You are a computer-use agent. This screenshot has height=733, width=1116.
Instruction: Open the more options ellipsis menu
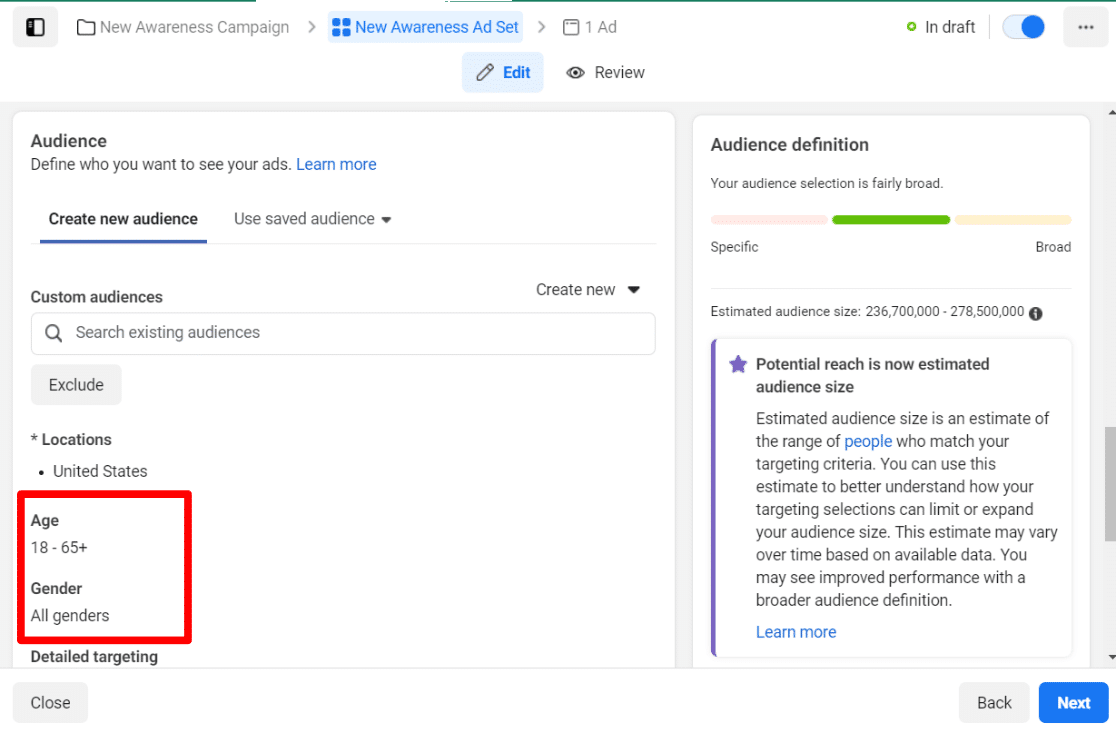coord(1086,27)
